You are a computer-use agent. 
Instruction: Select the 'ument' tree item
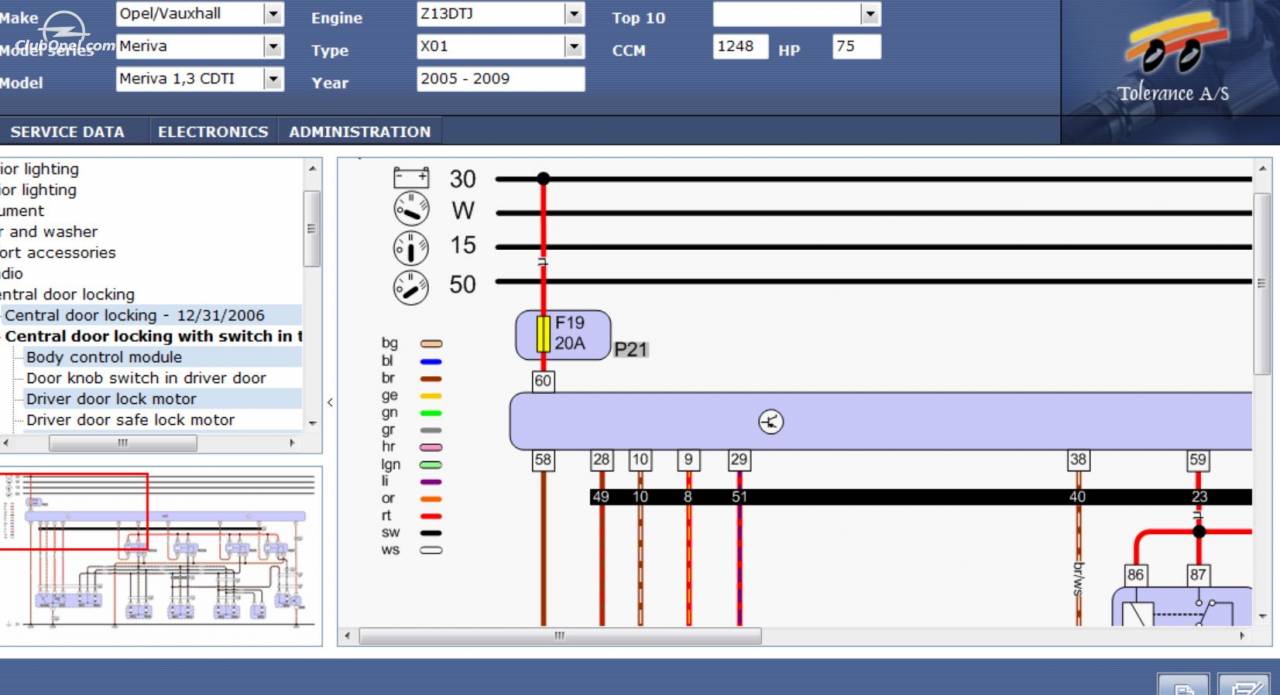(22, 210)
